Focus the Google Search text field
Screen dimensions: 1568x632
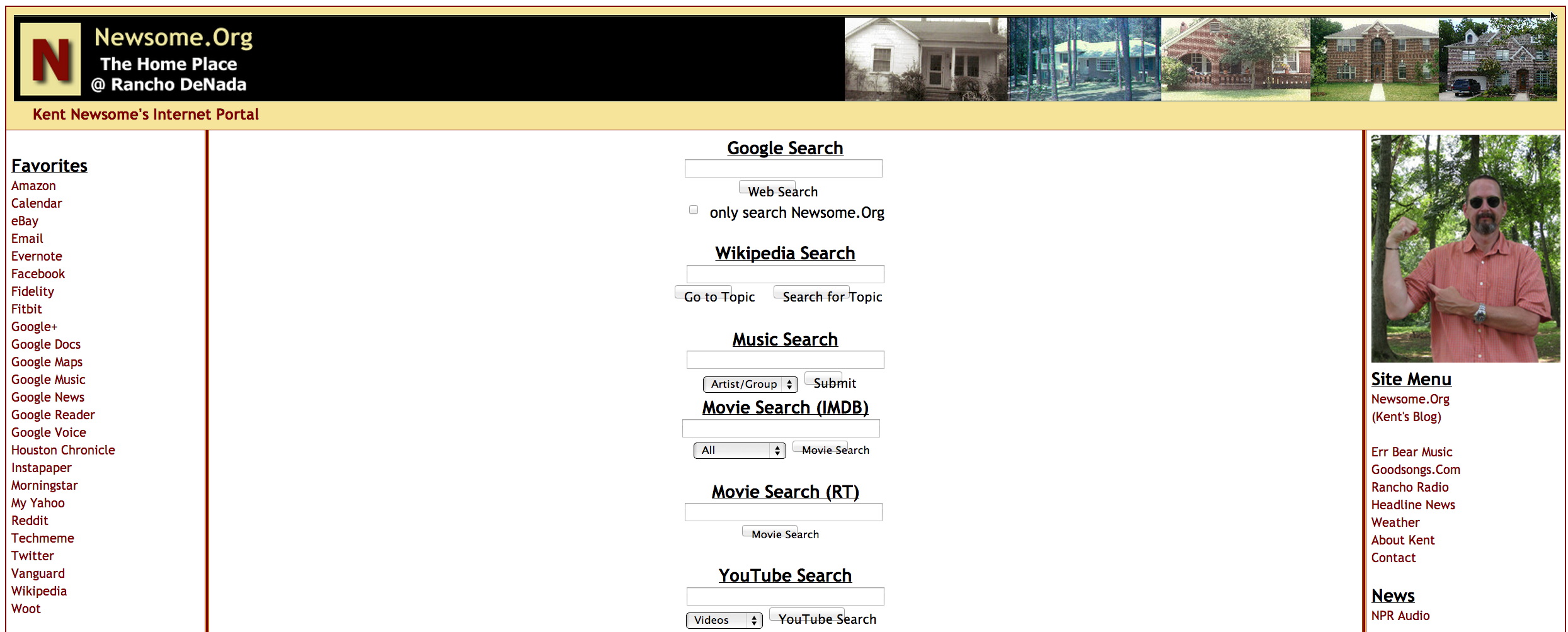(x=783, y=169)
